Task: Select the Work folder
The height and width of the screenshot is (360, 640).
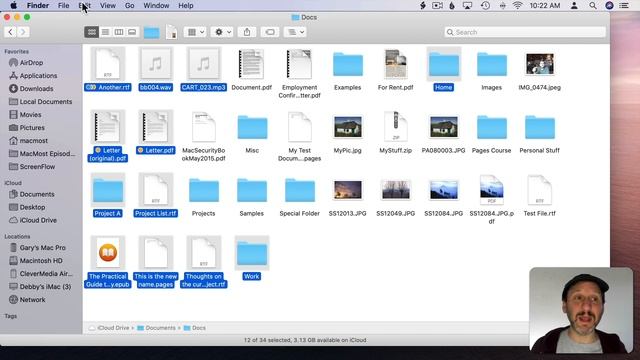Action: [252, 253]
